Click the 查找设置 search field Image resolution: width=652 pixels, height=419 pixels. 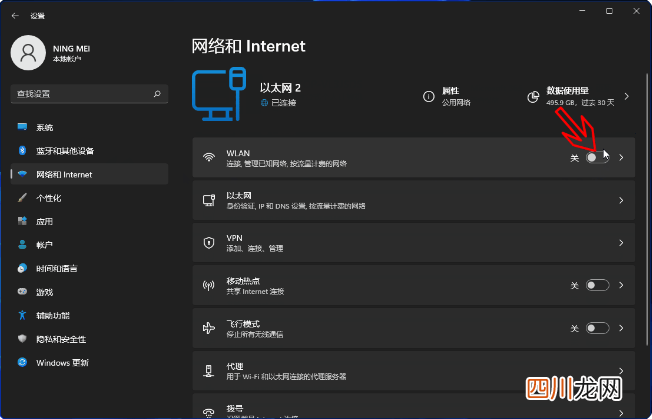89,94
